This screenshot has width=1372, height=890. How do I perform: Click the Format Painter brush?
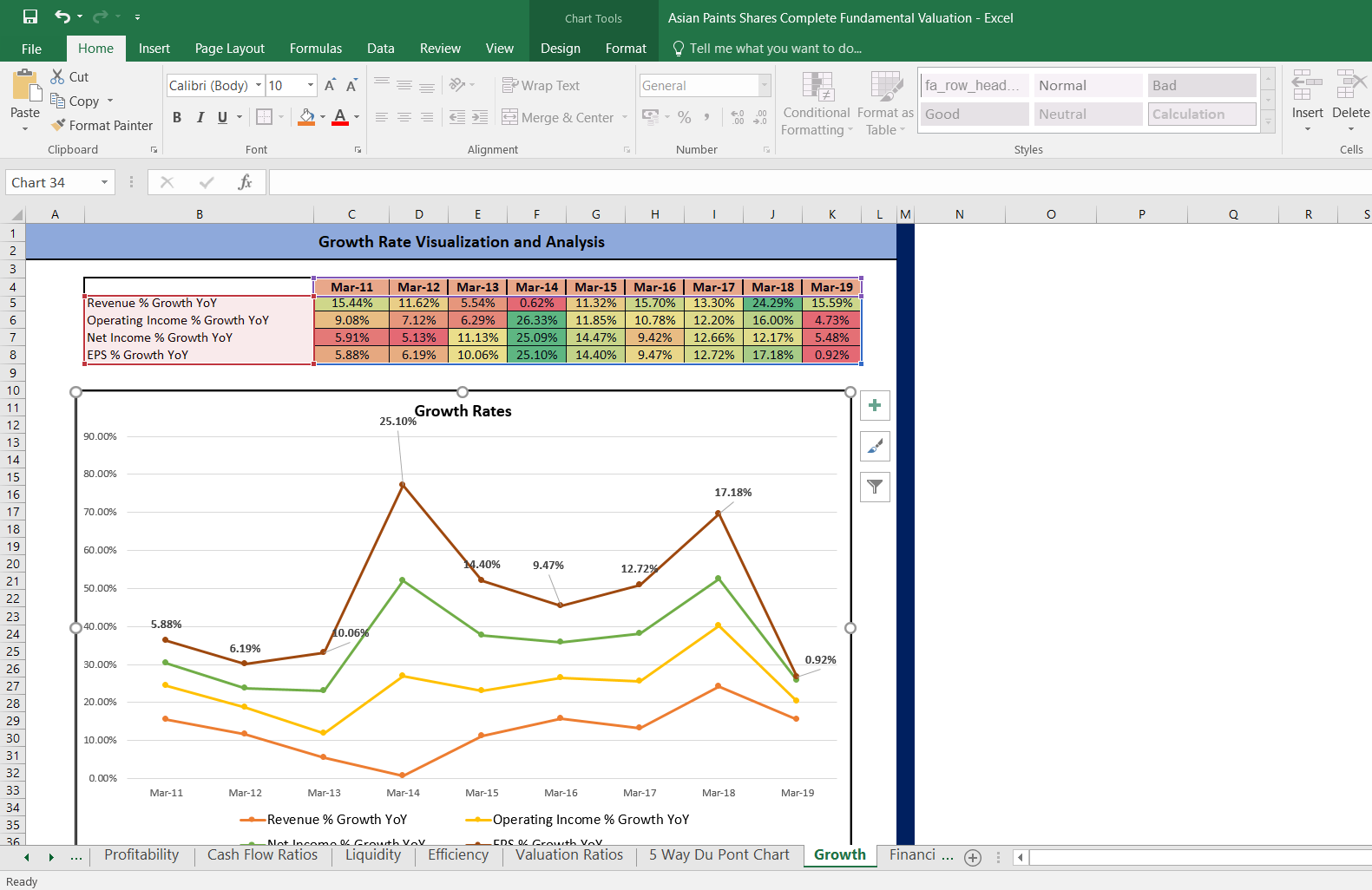point(58,125)
